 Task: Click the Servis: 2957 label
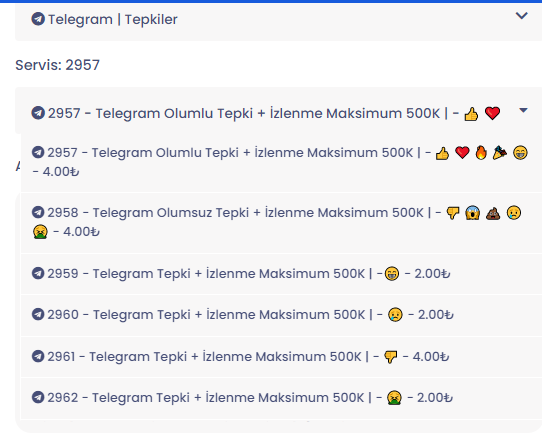(57, 65)
